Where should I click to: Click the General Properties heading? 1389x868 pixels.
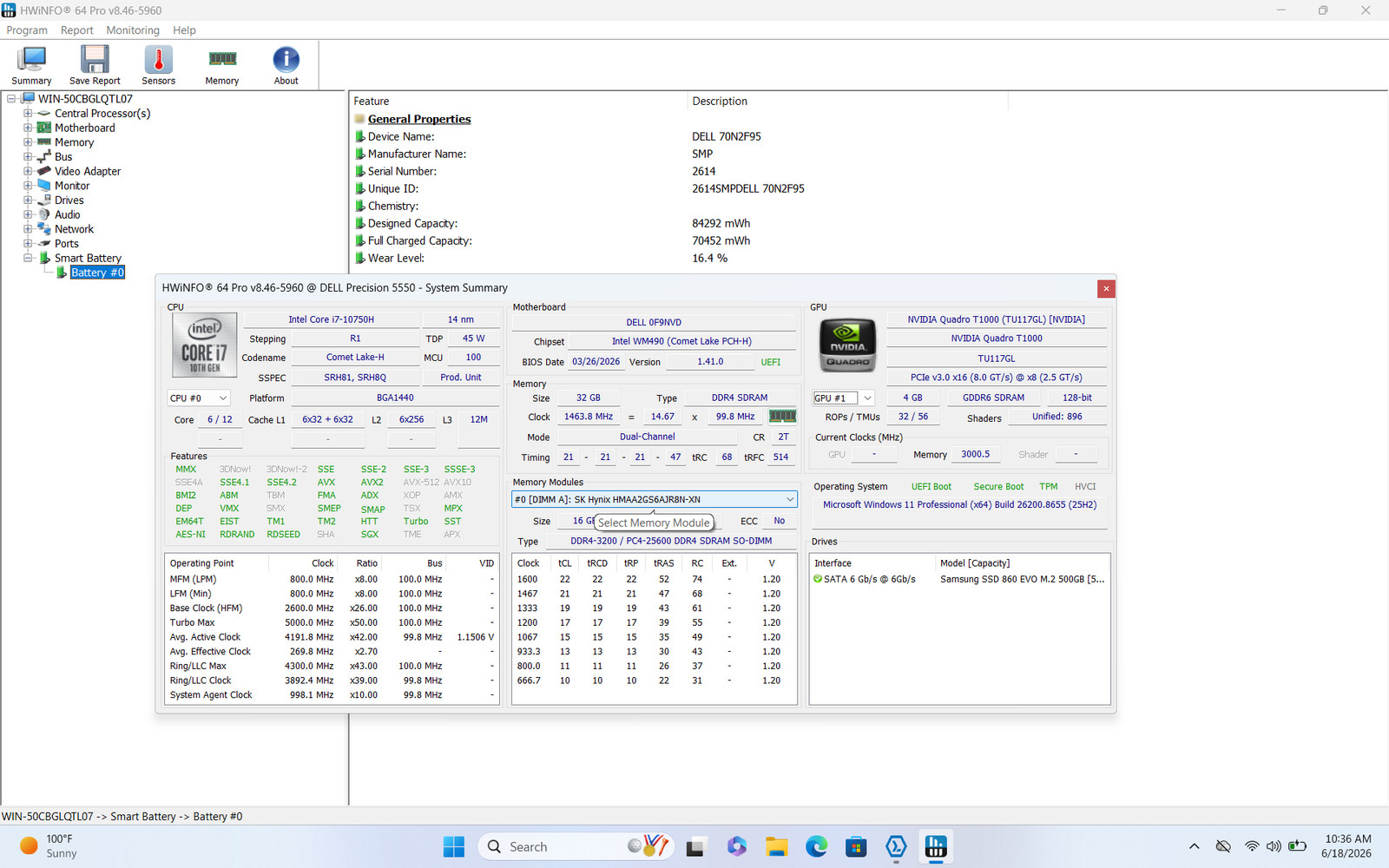[419, 119]
